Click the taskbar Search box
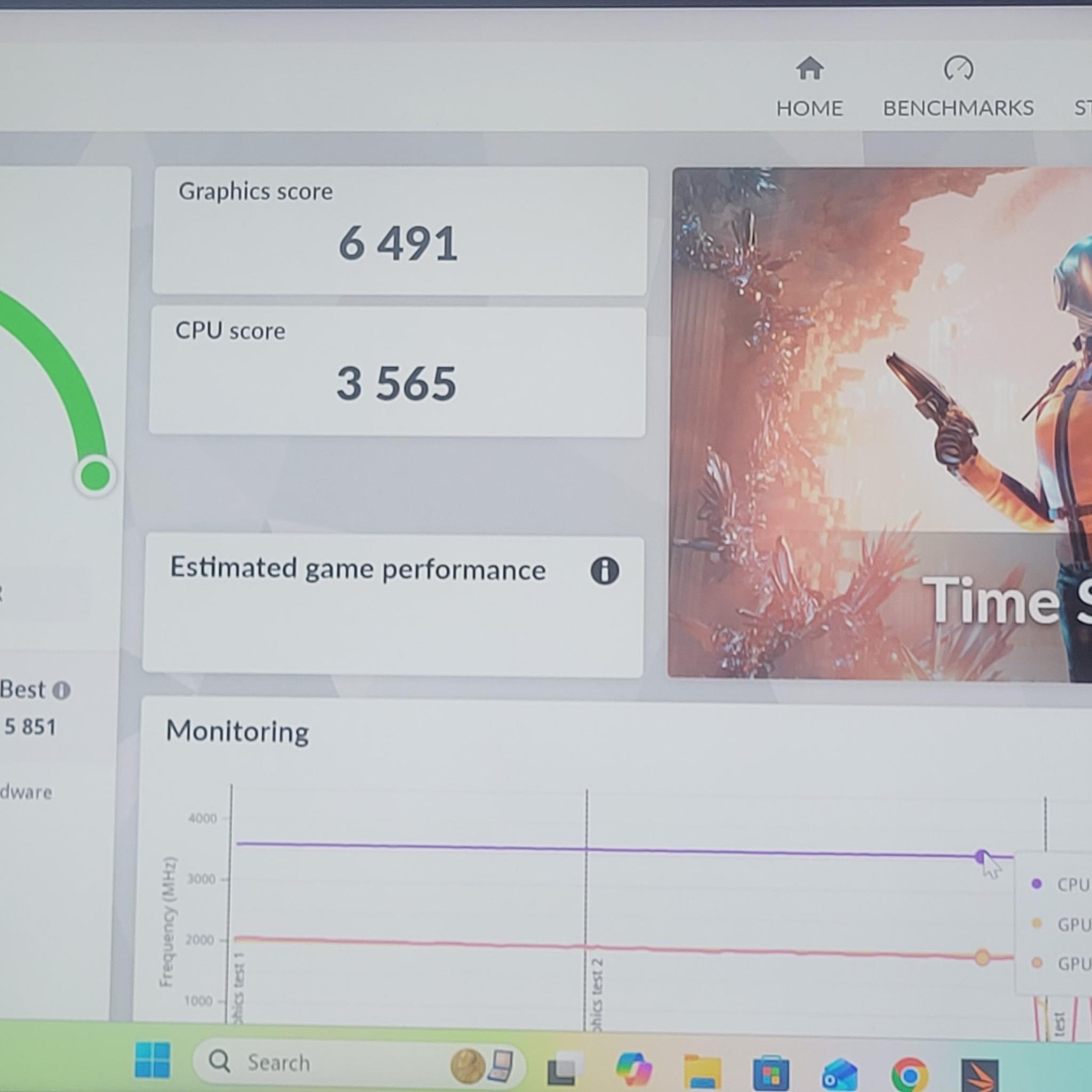The width and height of the screenshot is (1092, 1092). click(x=358, y=1063)
